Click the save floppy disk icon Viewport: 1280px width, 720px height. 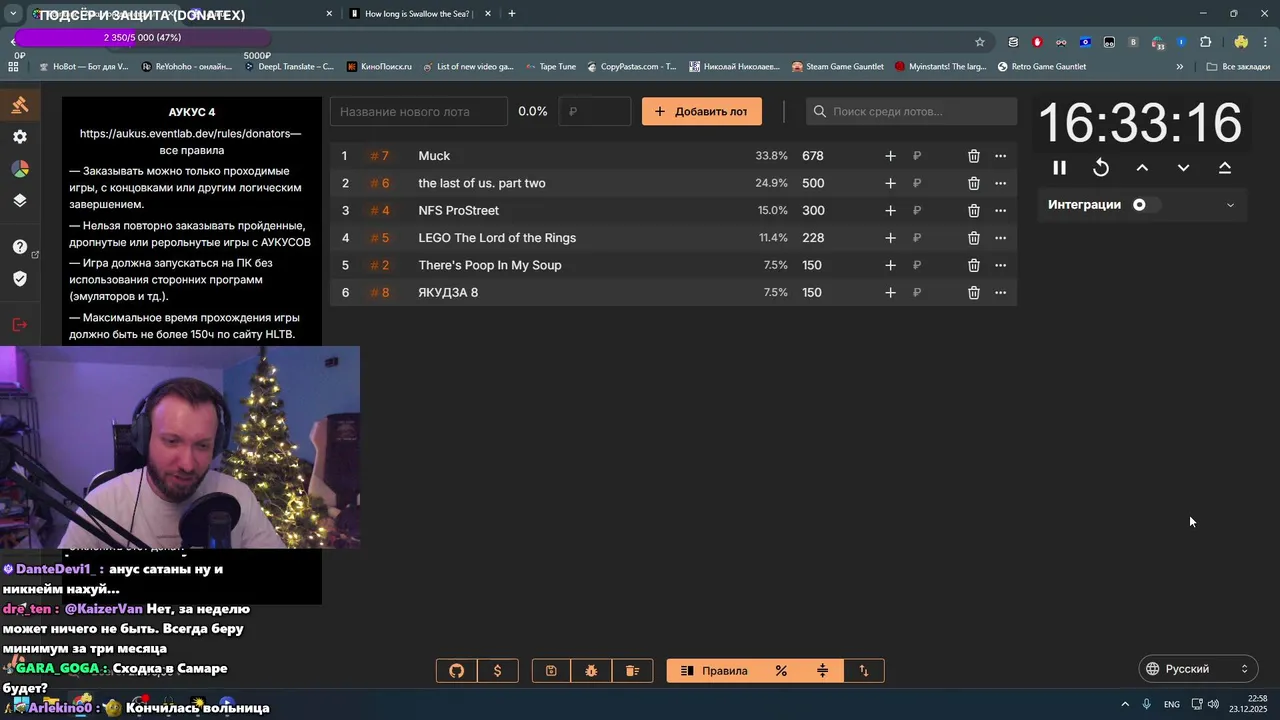551,671
